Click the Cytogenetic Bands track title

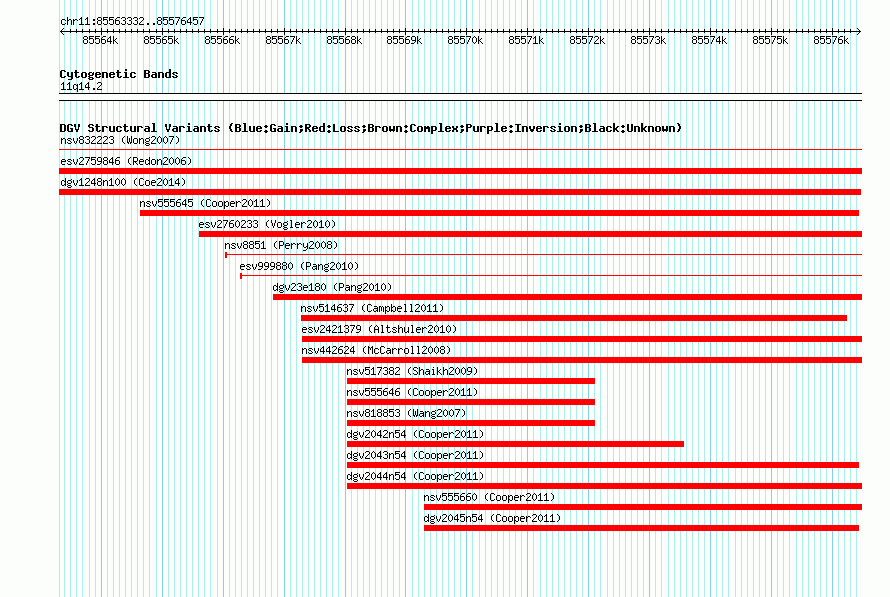[119, 74]
